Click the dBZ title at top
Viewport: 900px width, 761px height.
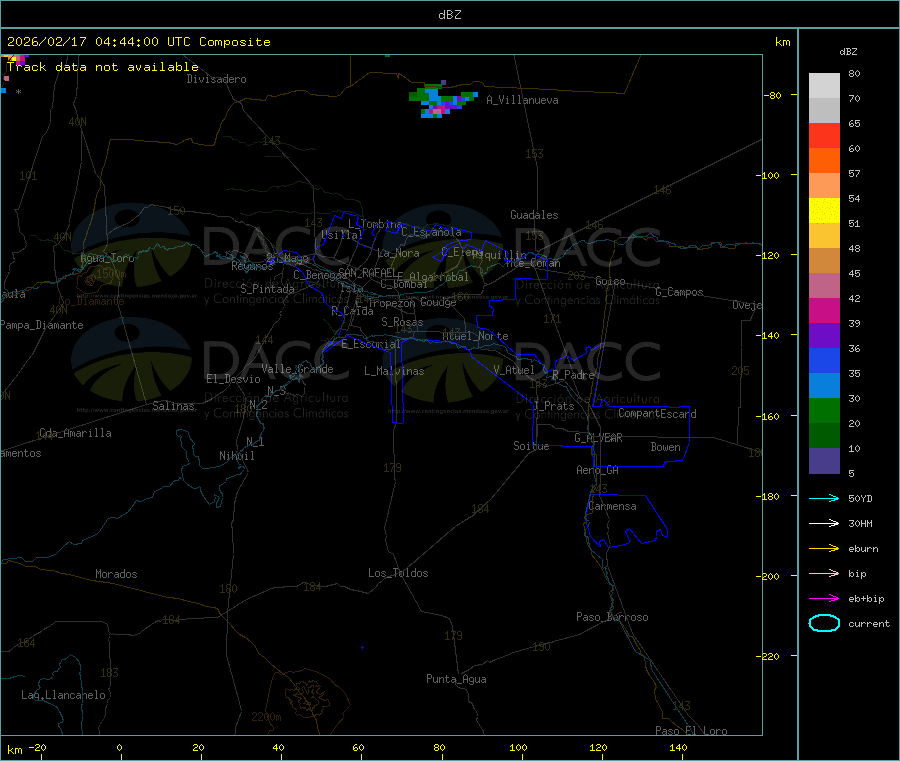[449, 15]
